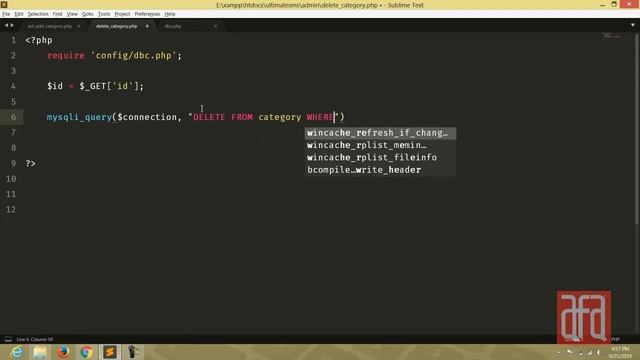Click line number 9 in the gutter
The width and height of the screenshot is (640, 360).
click(x=13, y=163)
